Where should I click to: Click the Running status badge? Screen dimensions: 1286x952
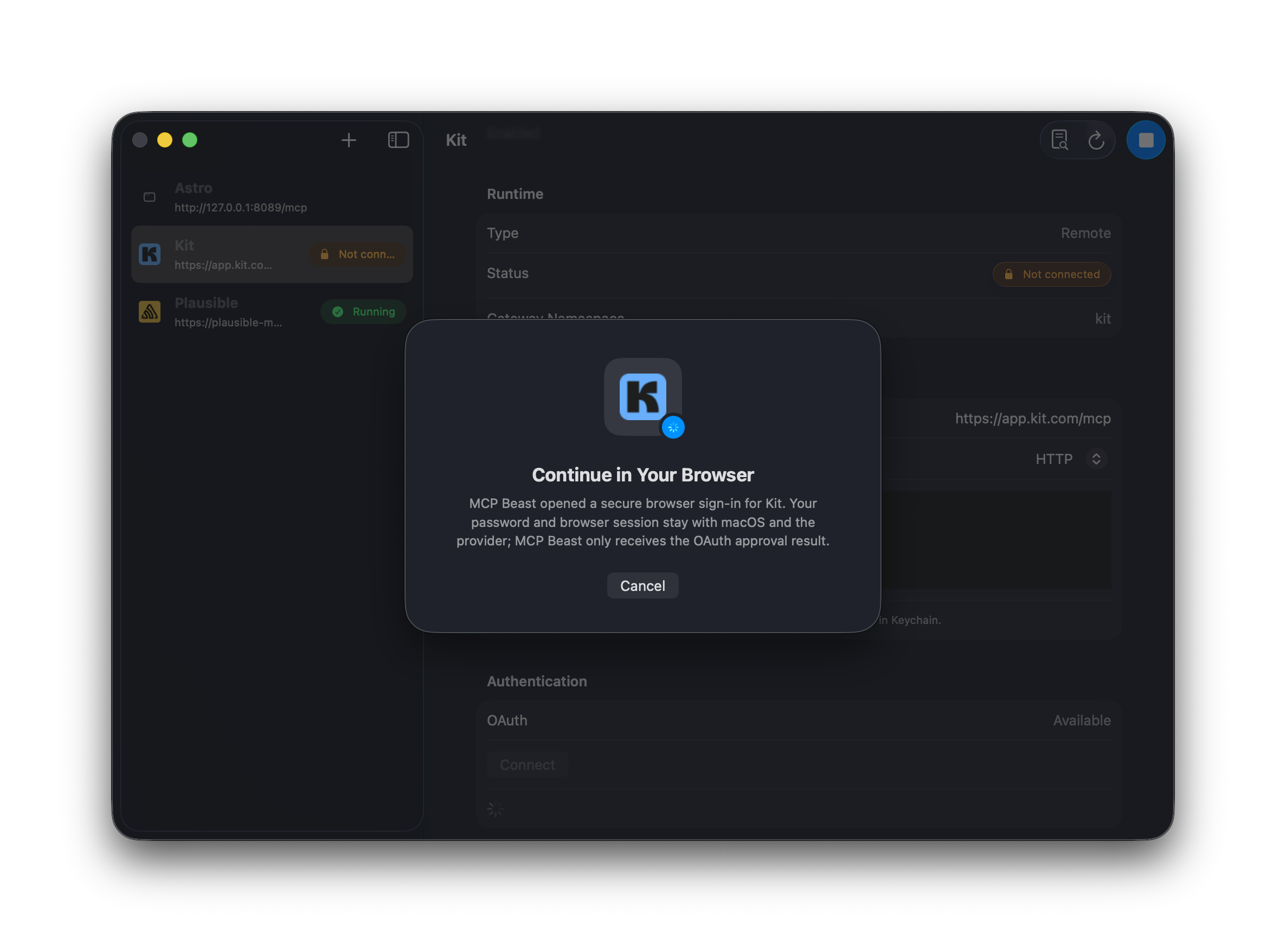(x=364, y=312)
